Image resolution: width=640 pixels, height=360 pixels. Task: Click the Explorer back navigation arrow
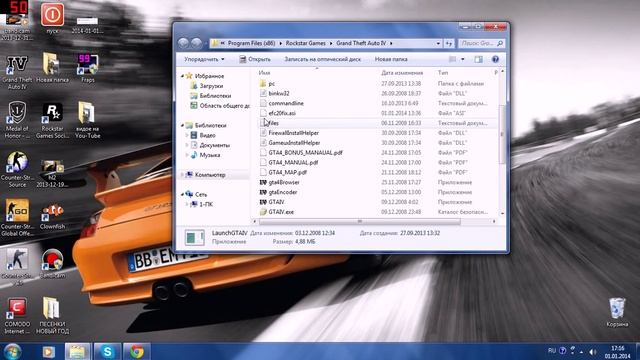[x=184, y=42]
